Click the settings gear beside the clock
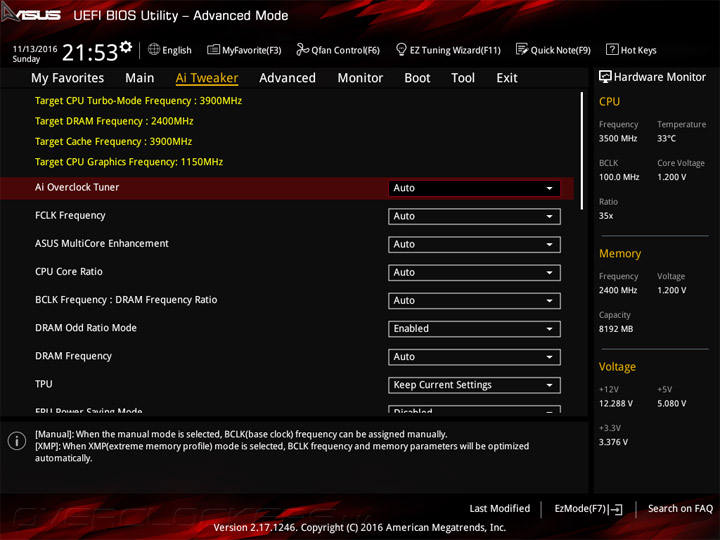The image size is (720, 540). (x=126, y=47)
